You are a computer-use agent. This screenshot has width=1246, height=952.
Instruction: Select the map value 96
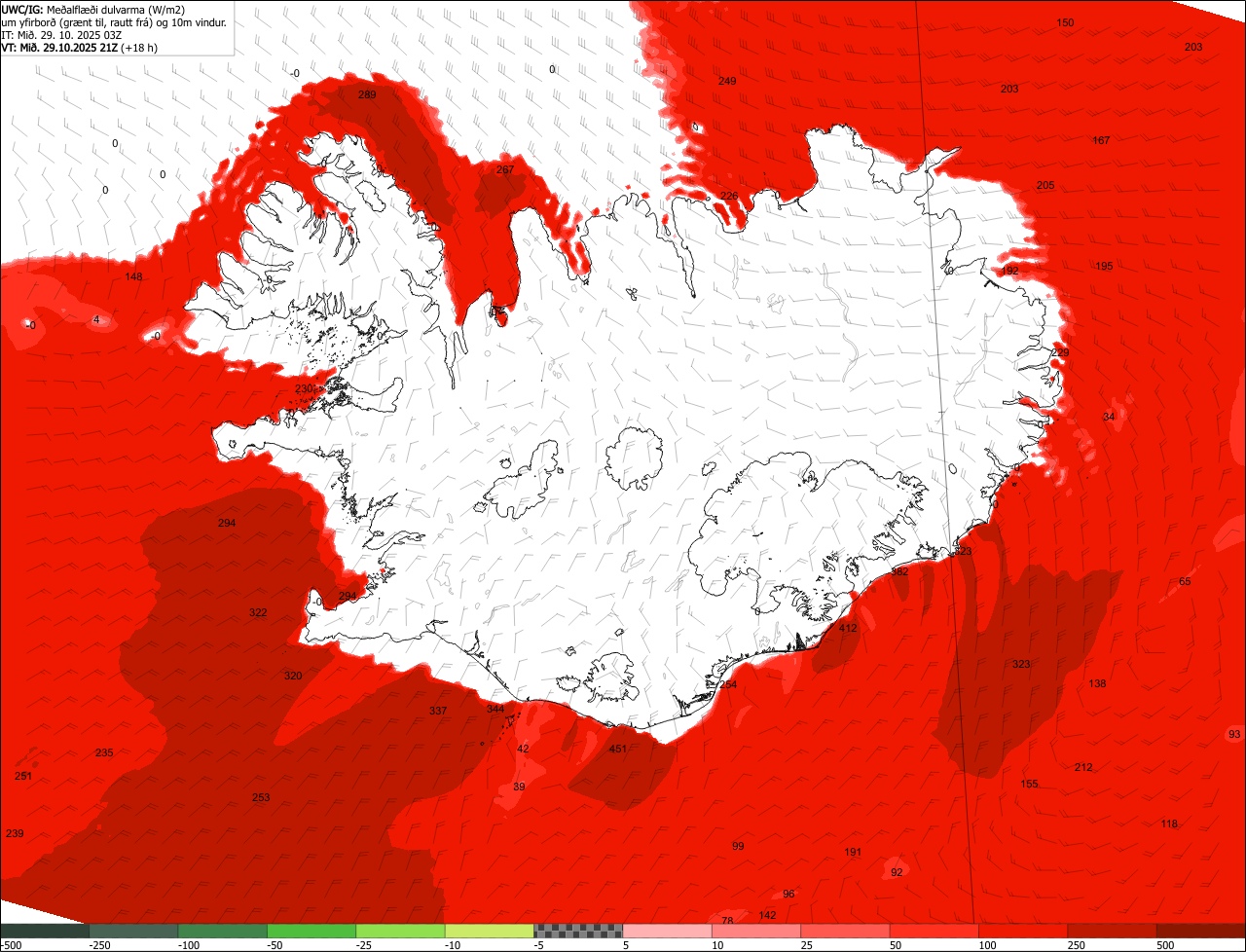[788, 894]
